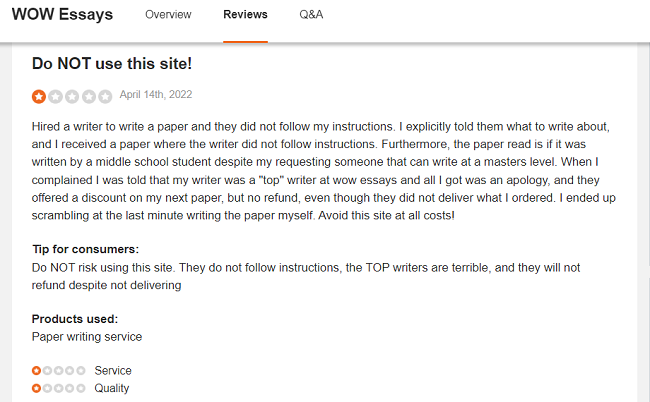Click the last gray Quality rating star
The image size is (650, 402).
coord(81,388)
